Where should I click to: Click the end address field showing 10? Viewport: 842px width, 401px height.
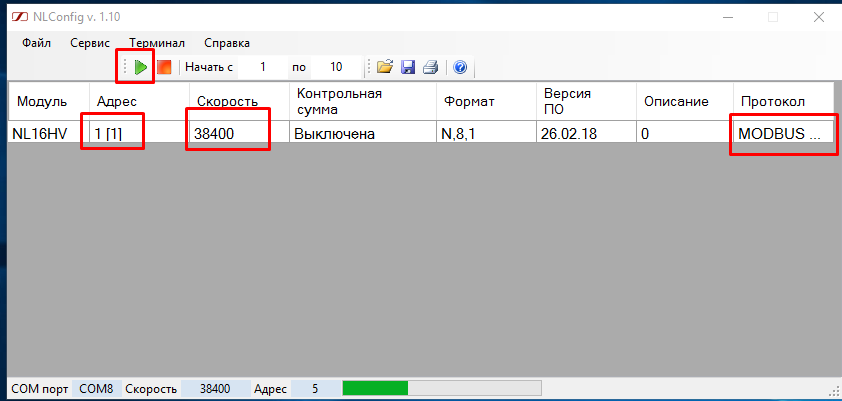336,67
